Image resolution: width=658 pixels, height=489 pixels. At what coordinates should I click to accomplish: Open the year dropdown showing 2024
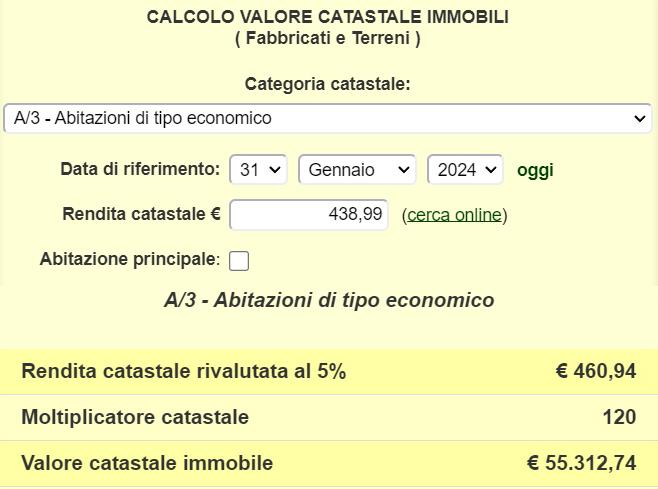click(x=464, y=170)
